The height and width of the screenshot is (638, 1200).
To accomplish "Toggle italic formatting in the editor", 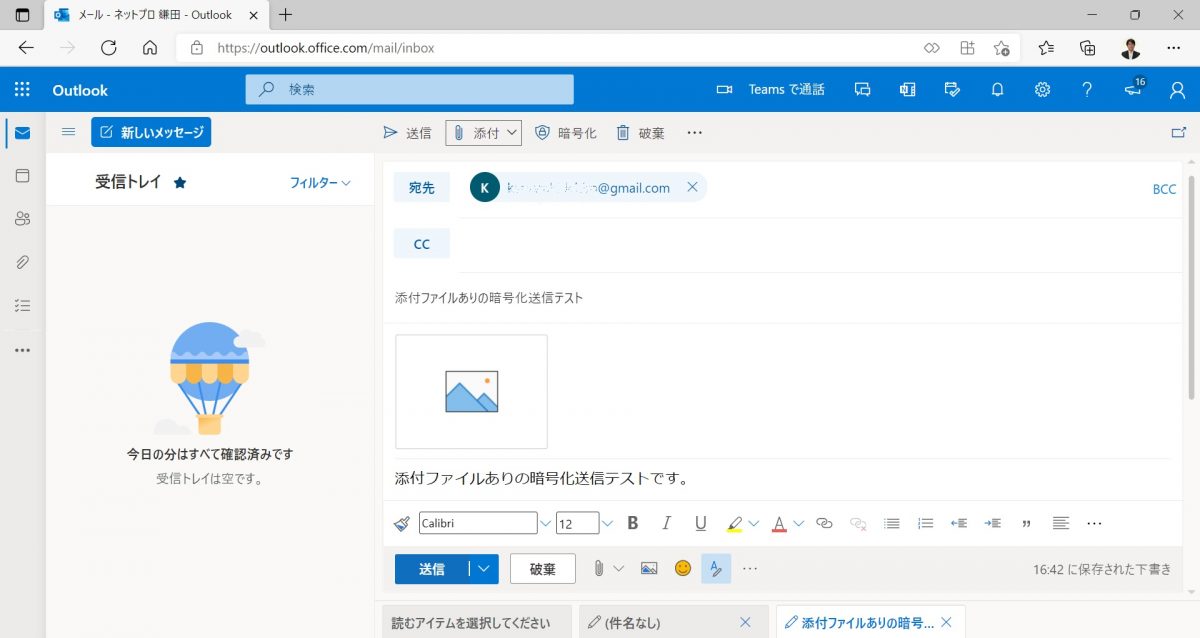I will point(666,522).
